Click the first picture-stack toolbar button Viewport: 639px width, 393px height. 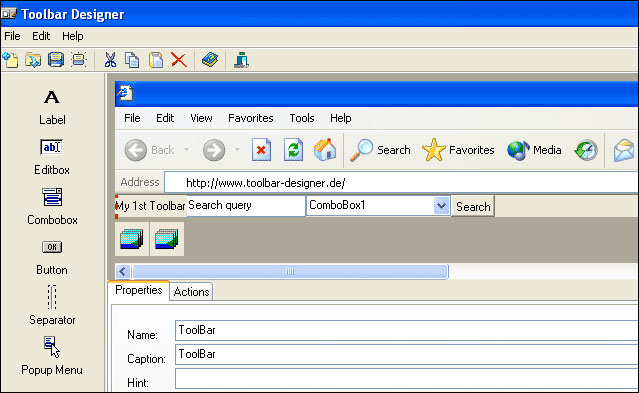click(x=132, y=239)
